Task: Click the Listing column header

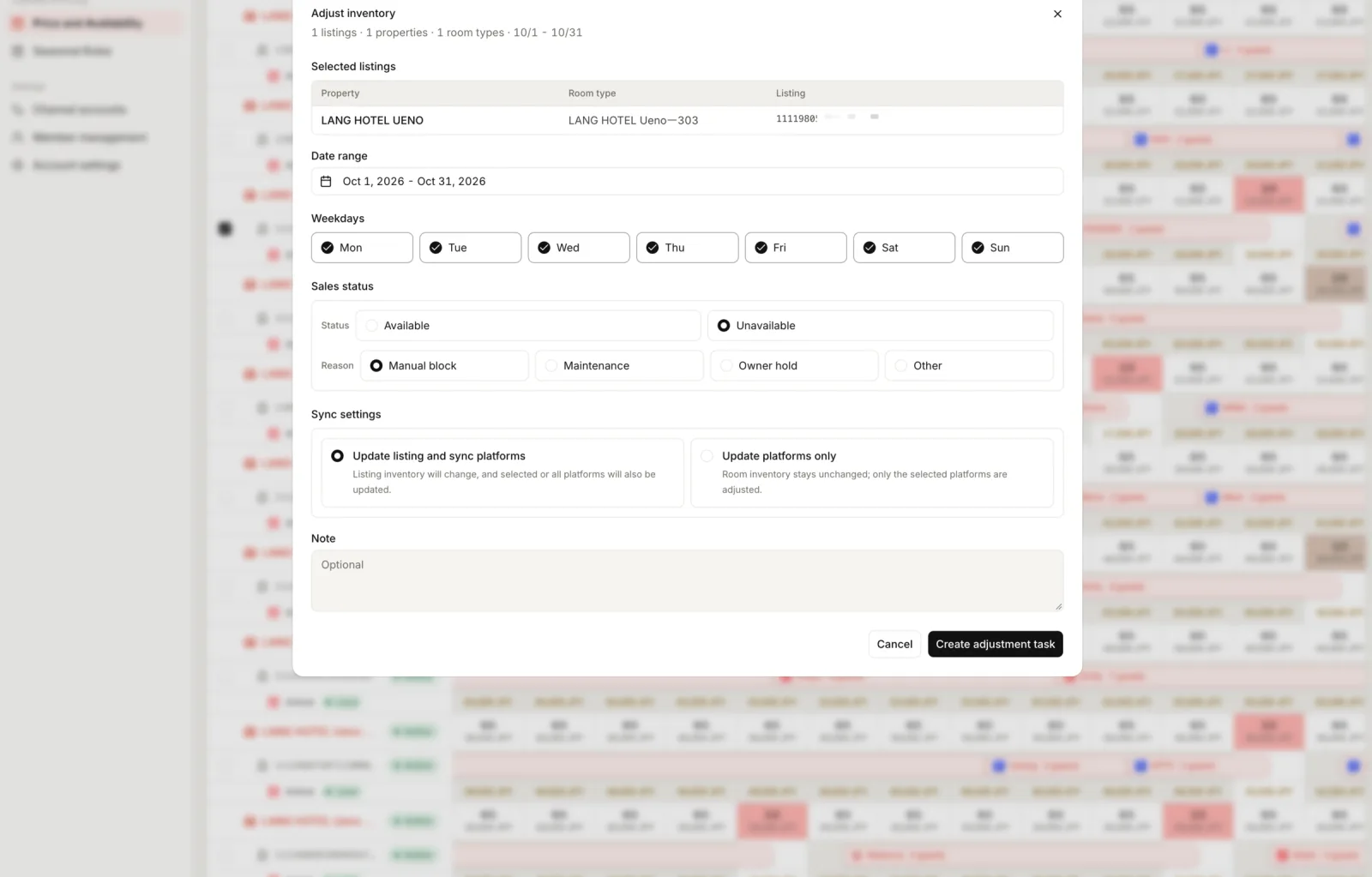Action: 791,93
